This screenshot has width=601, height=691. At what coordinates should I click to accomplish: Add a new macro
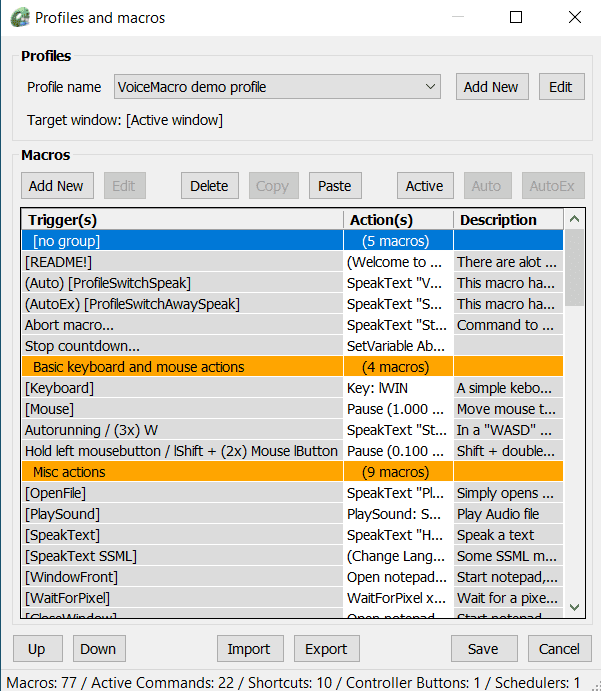(x=56, y=186)
